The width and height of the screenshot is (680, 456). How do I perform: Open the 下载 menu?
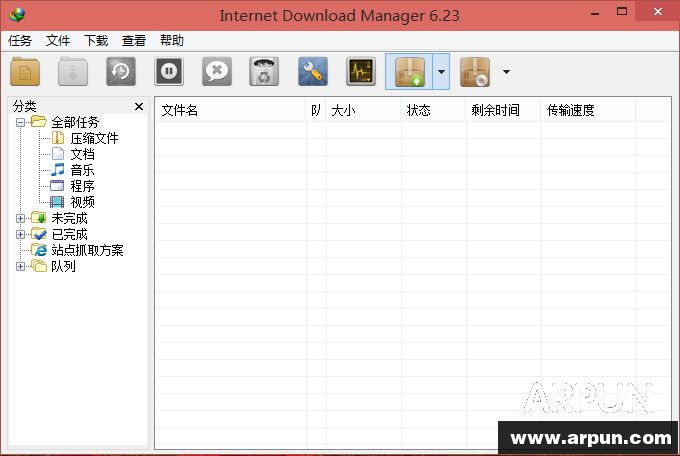[x=96, y=41]
